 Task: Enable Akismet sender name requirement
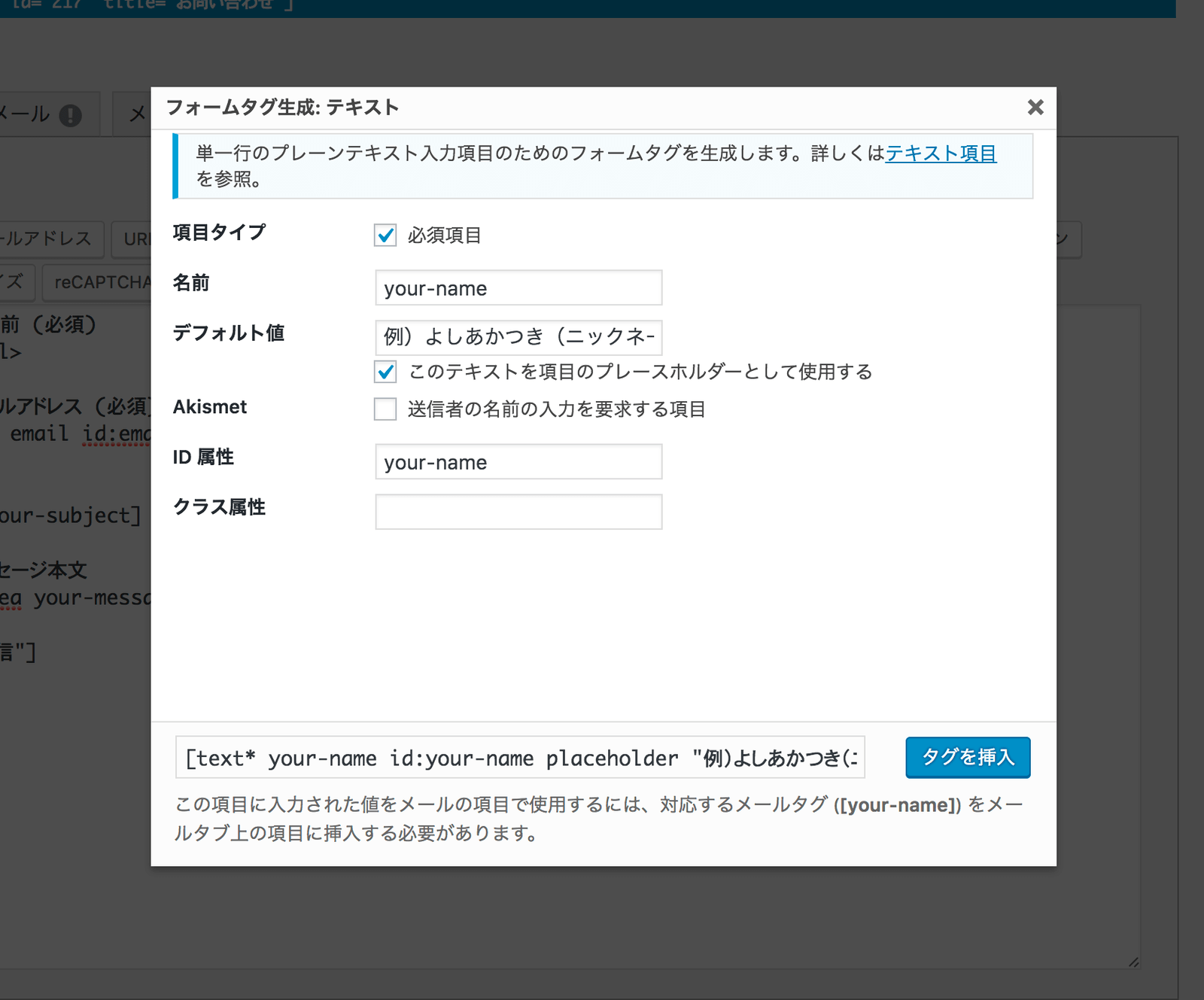pos(385,409)
